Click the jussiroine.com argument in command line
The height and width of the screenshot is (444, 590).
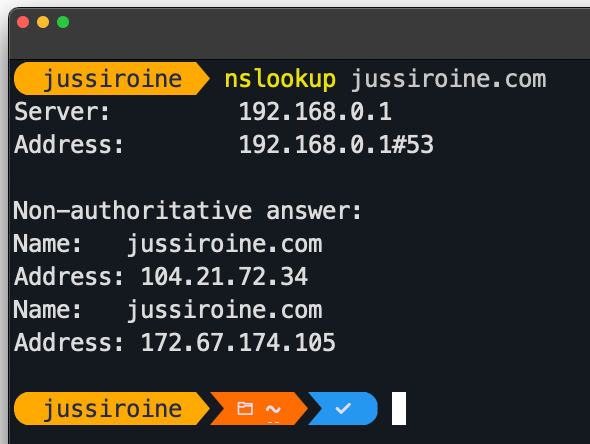tap(449, 79)
